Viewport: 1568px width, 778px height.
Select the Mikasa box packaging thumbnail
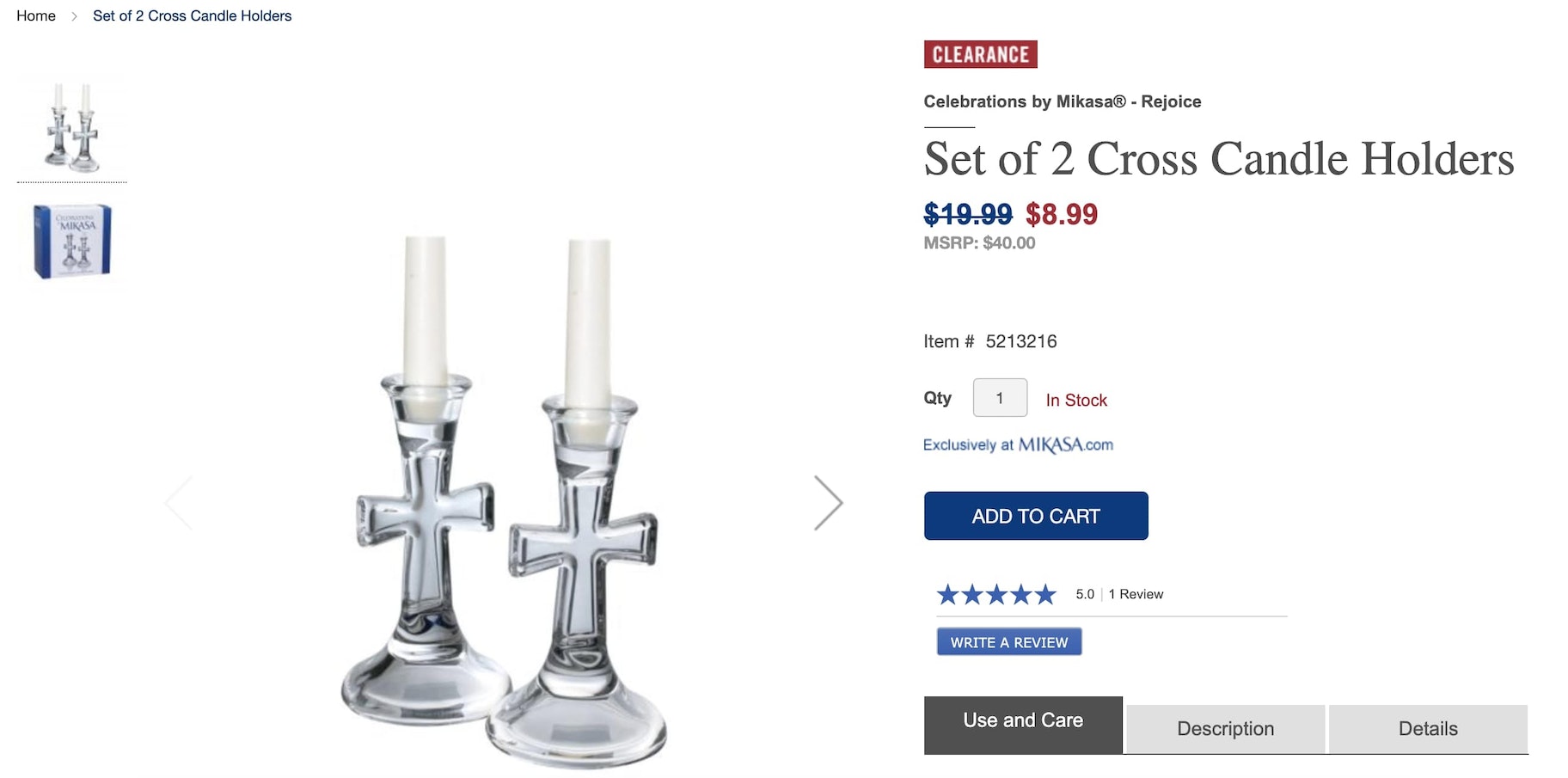(x=72, y=242)
